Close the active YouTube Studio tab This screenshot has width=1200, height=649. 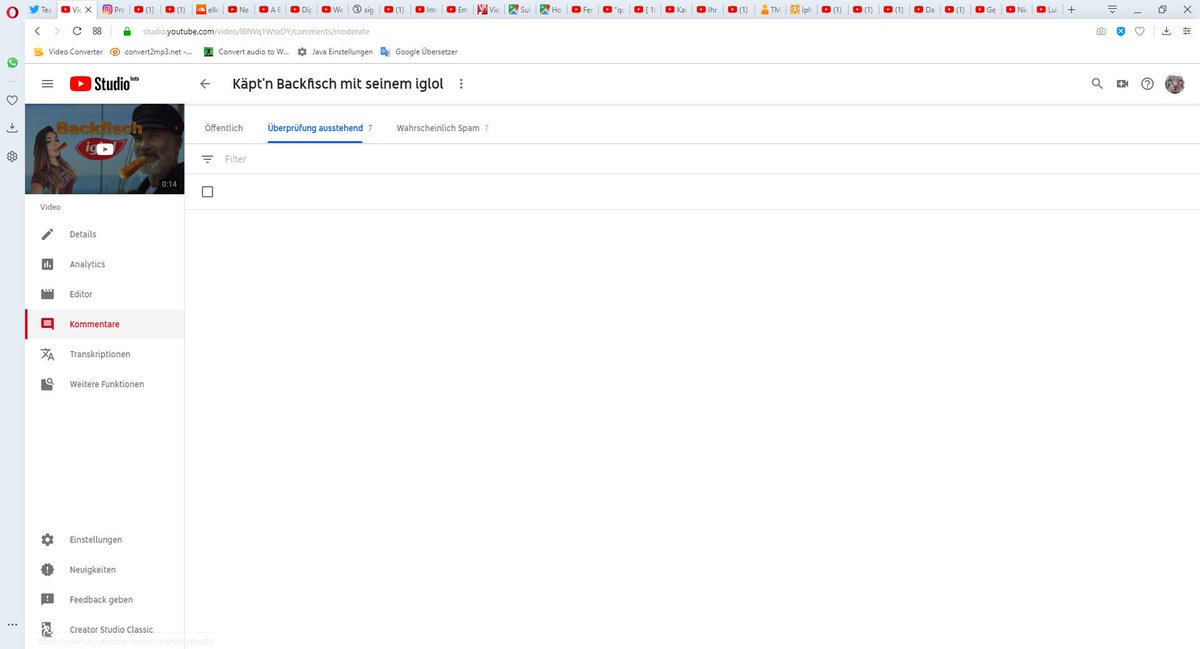tap(87, 9)
